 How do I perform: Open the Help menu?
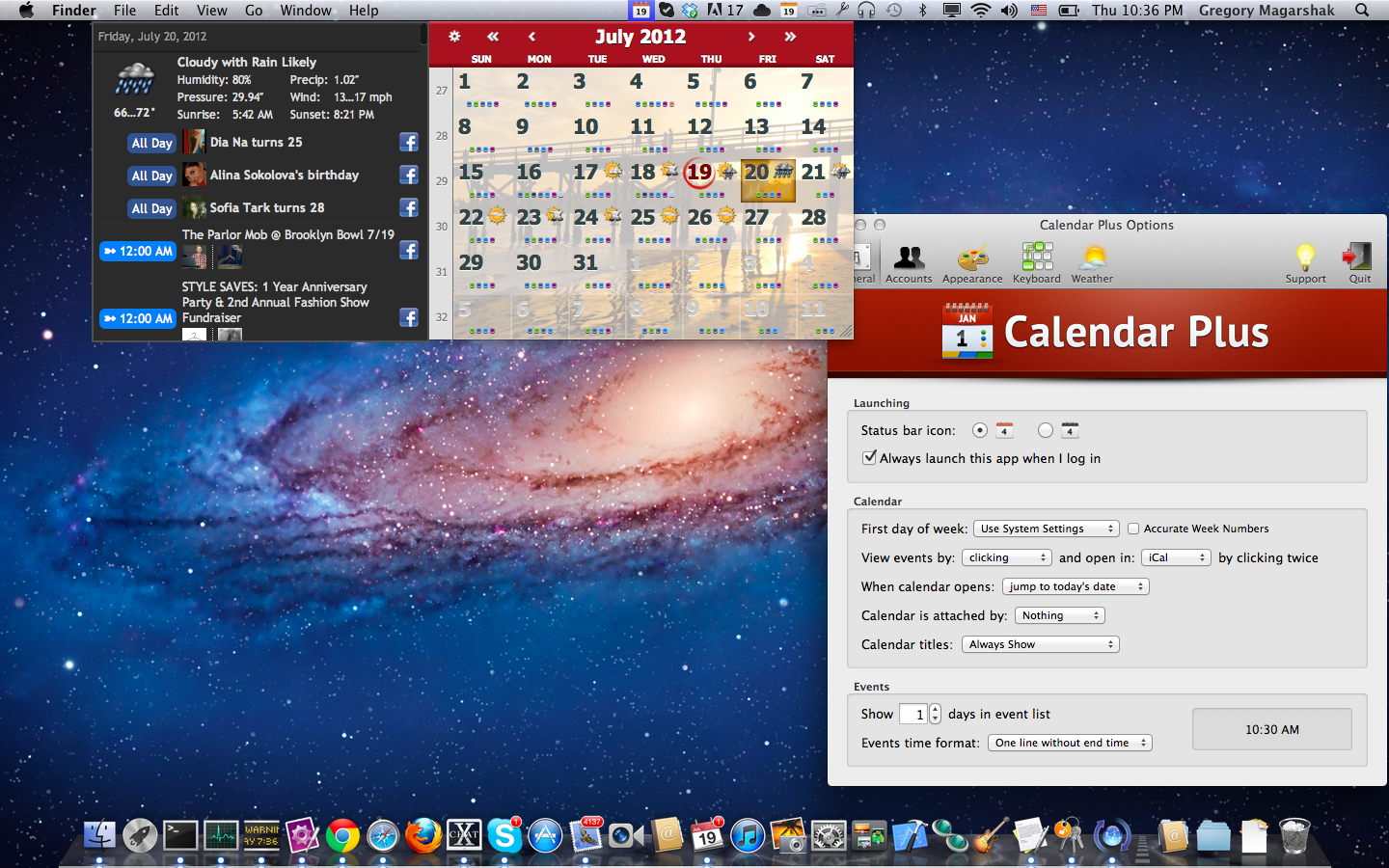point(364,11)
